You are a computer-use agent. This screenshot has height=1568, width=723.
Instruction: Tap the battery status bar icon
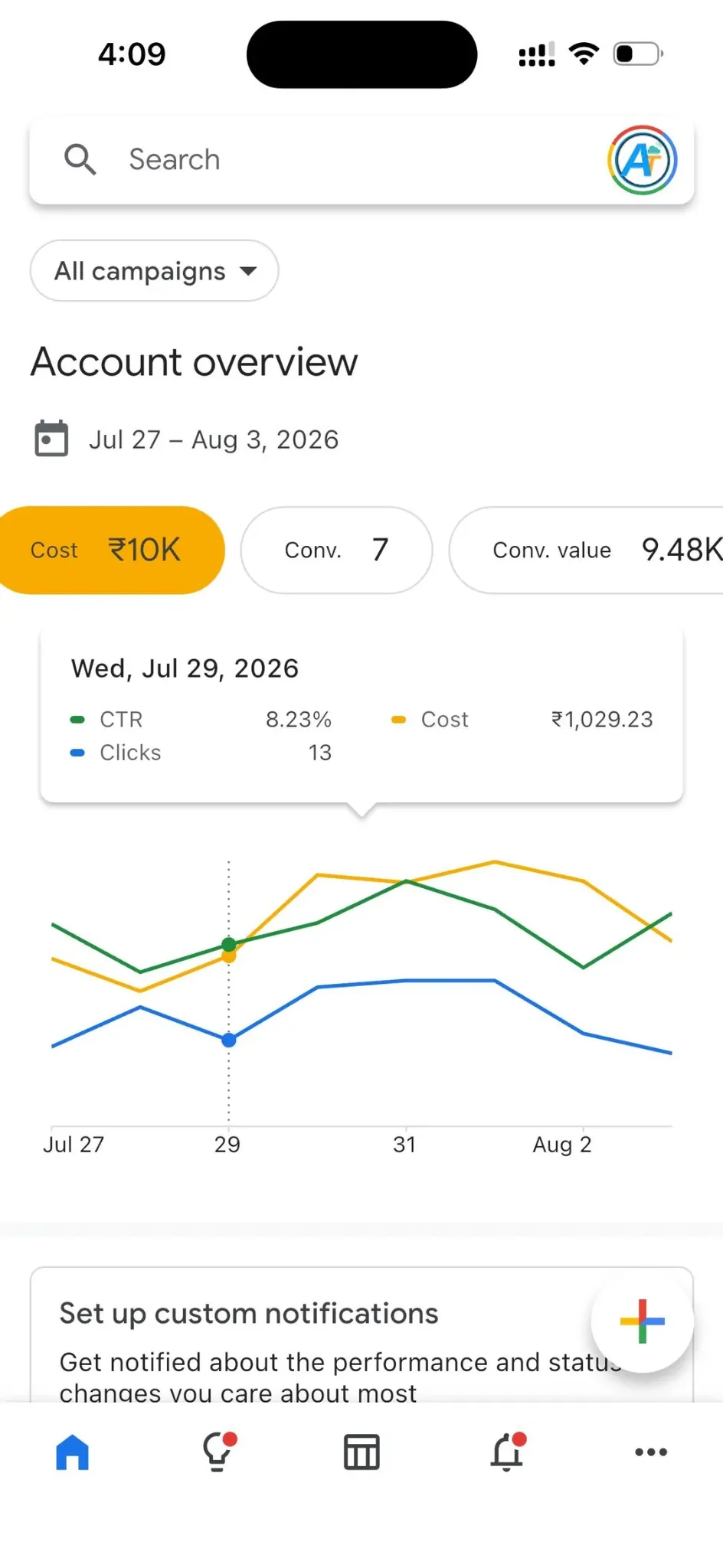pyautogui.click(x=638, y=54)
